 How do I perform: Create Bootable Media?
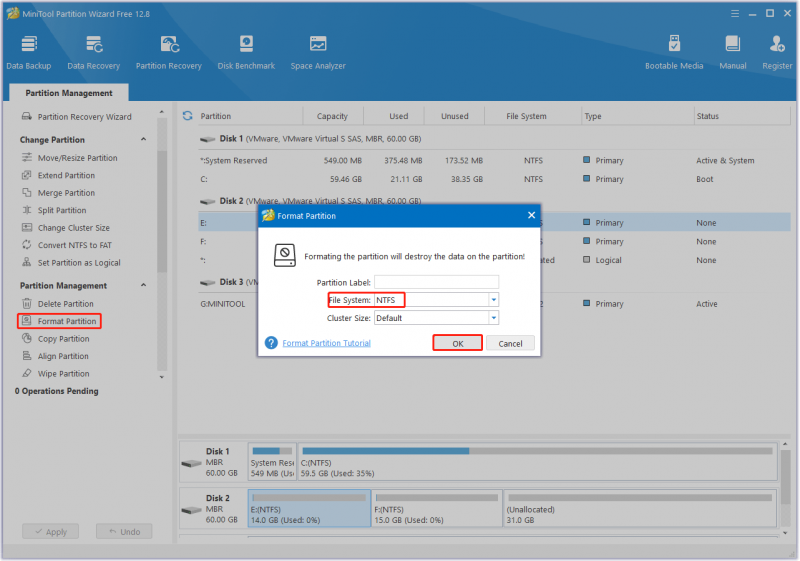674,52
